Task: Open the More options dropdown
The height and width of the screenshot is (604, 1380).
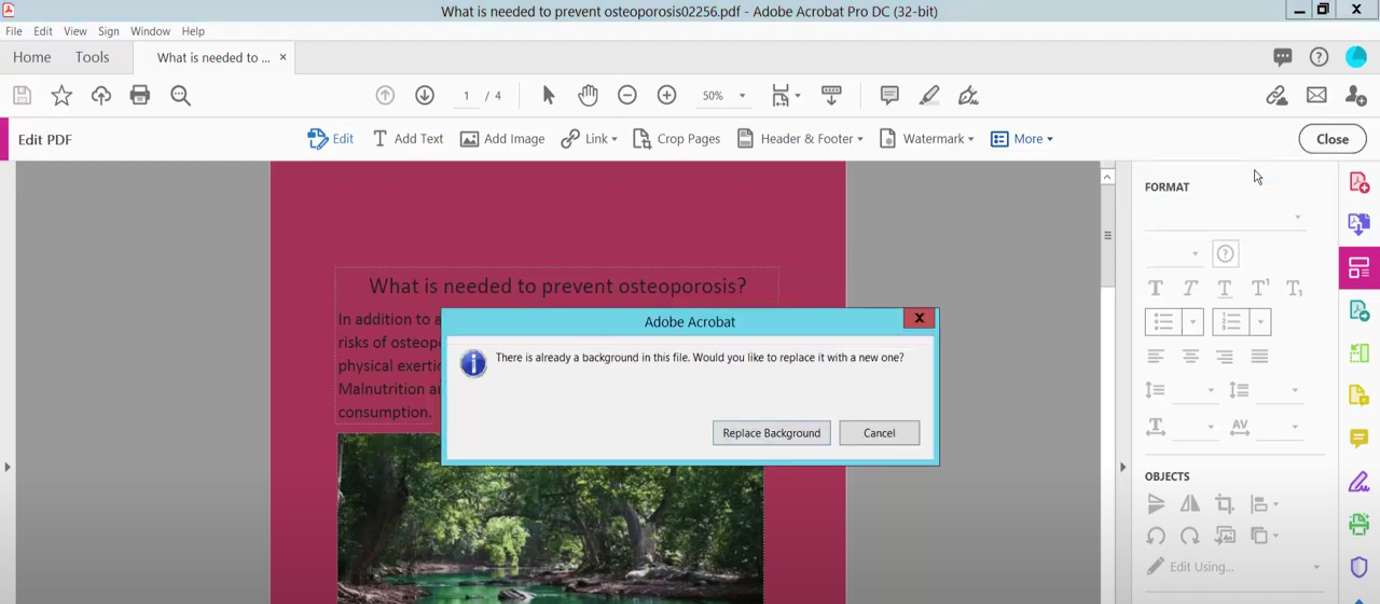Action: tap(1022, 139)
